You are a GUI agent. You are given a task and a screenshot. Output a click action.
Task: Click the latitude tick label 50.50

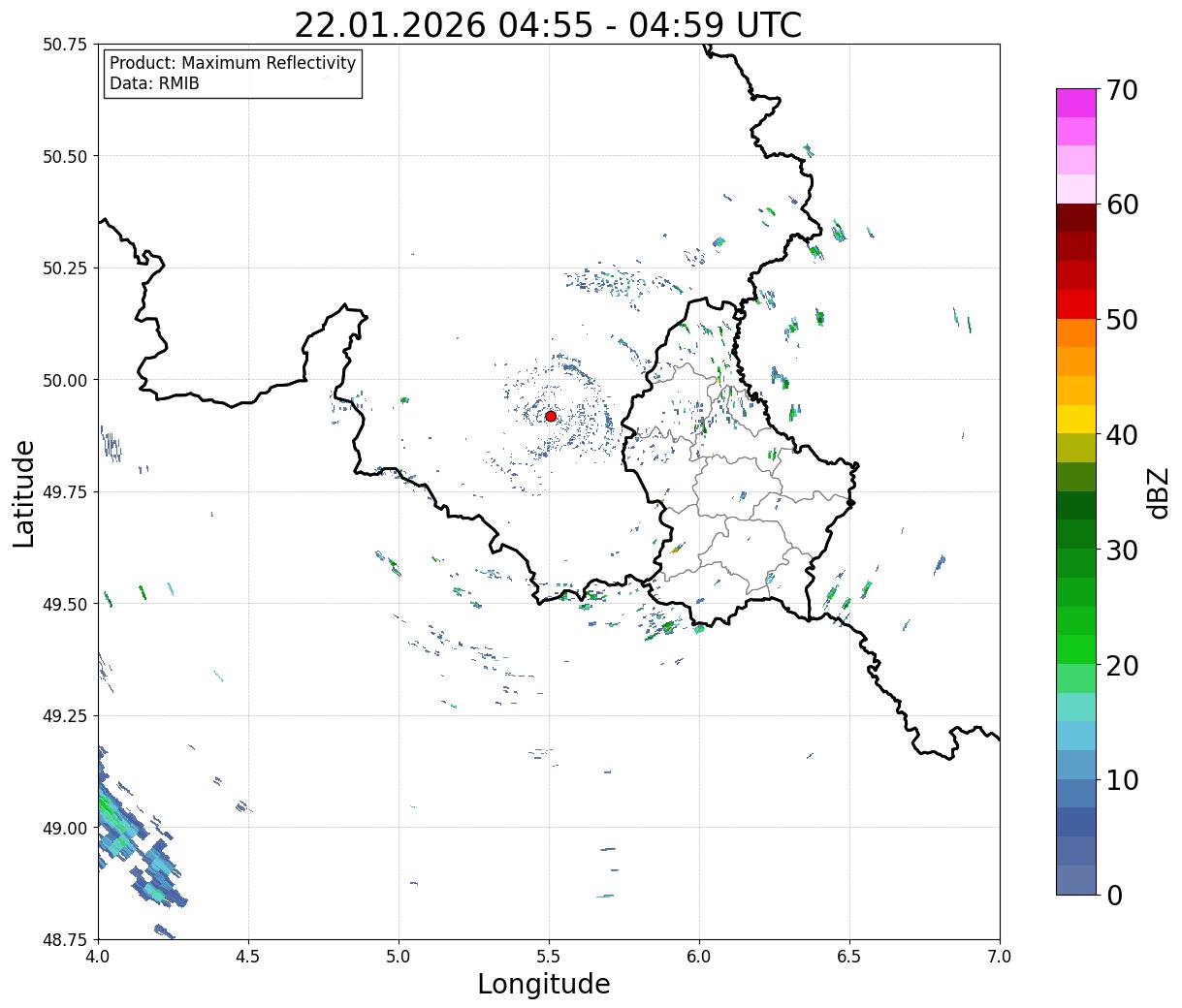[65, 157]
